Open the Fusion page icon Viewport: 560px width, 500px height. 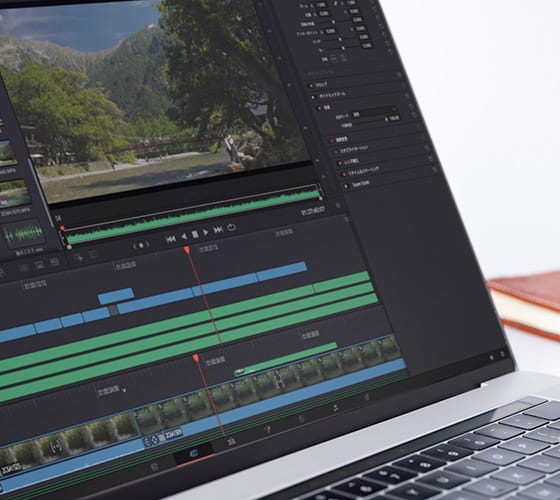coord(231,442)
